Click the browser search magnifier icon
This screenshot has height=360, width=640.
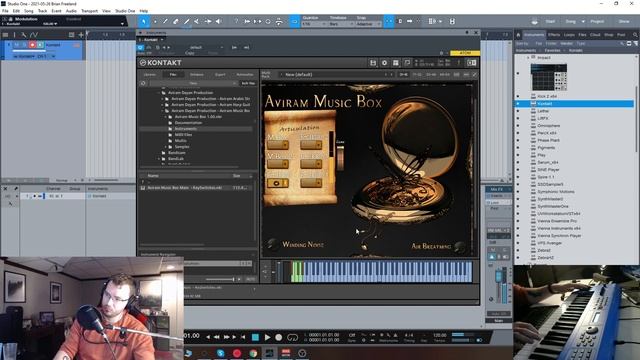click(x=635, y=35)
